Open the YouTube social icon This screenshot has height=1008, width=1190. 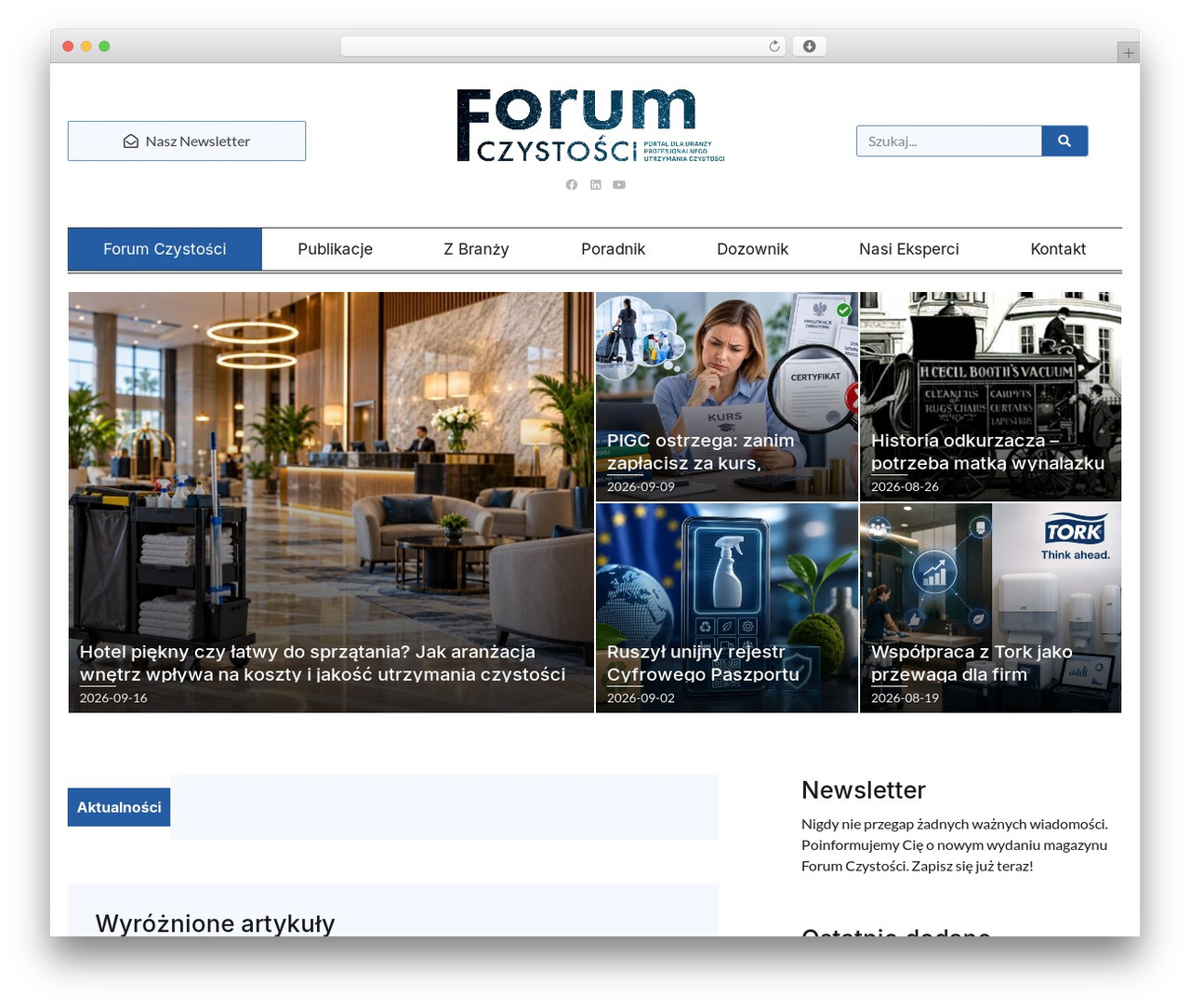[x=619, y=185]
